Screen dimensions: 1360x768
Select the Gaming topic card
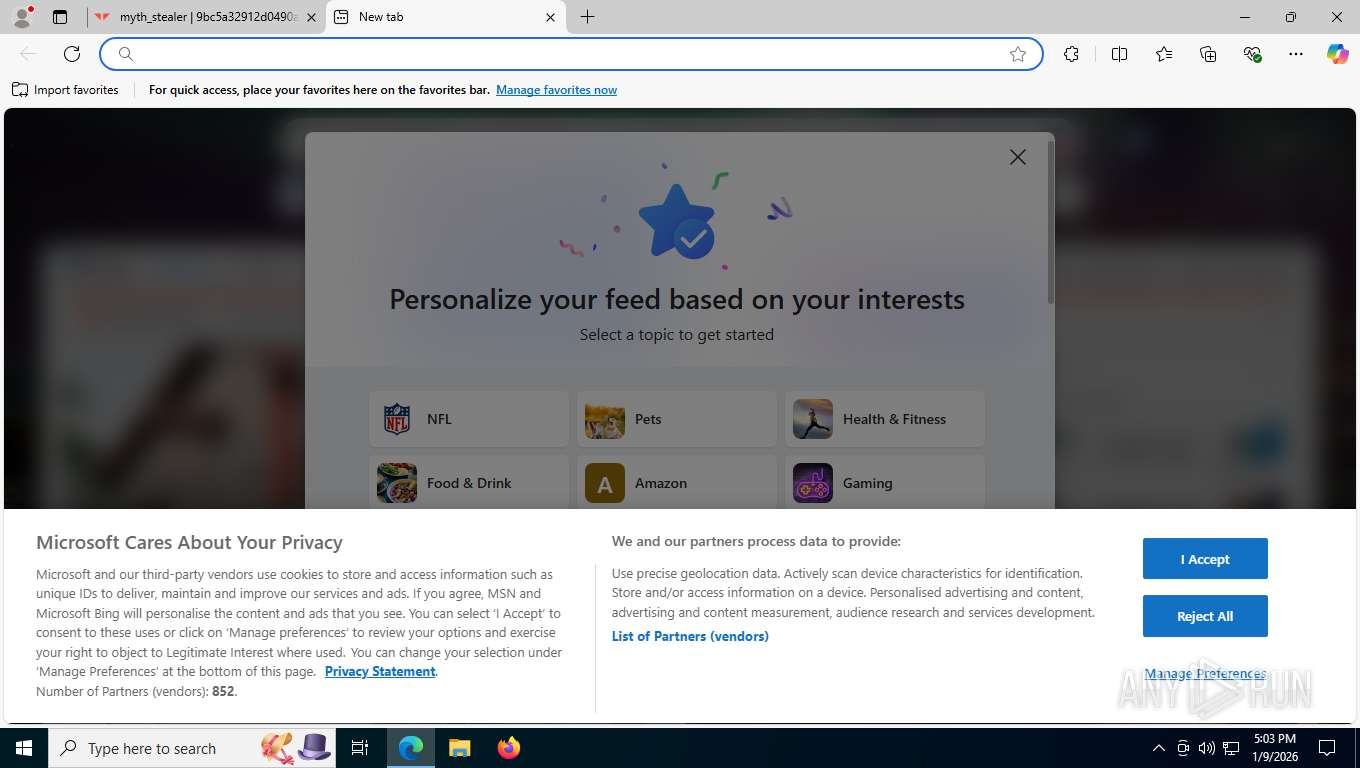pos(885,483)
